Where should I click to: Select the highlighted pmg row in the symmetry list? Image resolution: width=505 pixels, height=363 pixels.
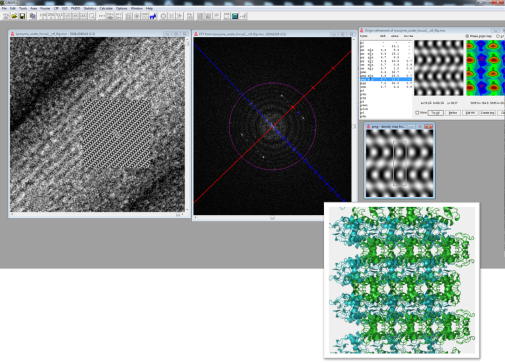point(386,79)
